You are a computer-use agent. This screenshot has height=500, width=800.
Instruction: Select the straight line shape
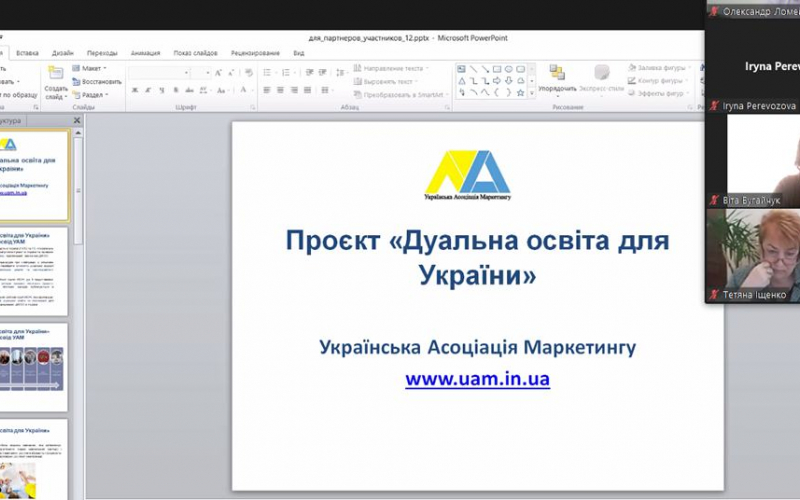pyautogui.click(x=473, y=69)
